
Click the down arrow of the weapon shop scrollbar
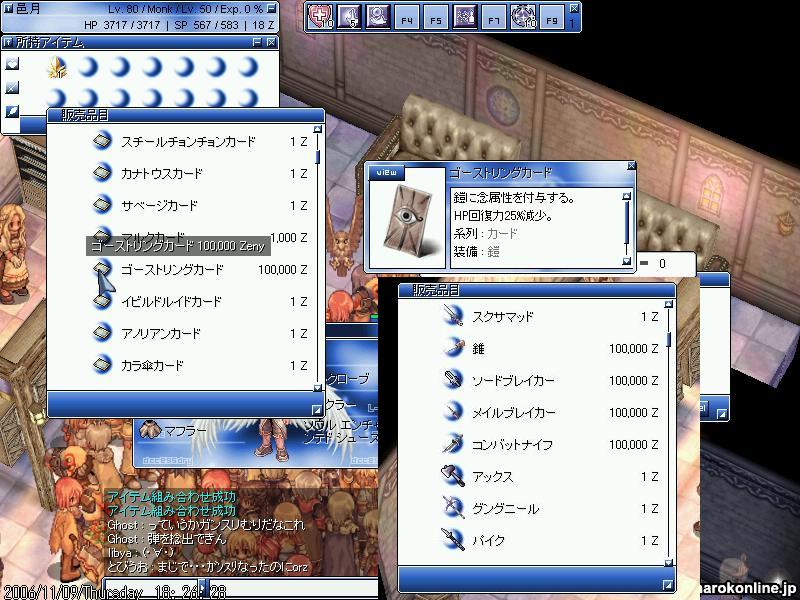[668, 563]
